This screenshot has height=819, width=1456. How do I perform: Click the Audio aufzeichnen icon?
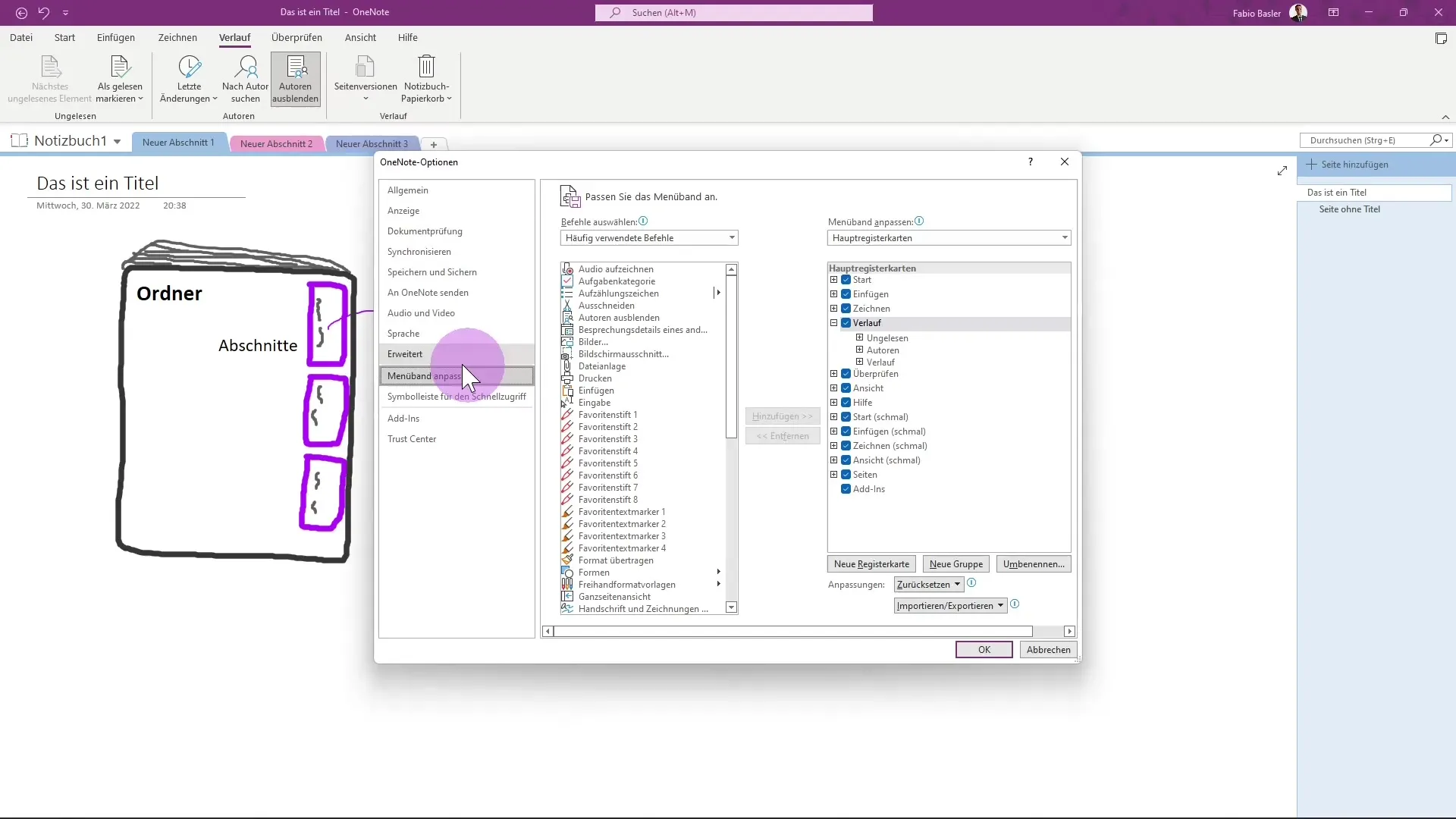click(x=568, y=268)
